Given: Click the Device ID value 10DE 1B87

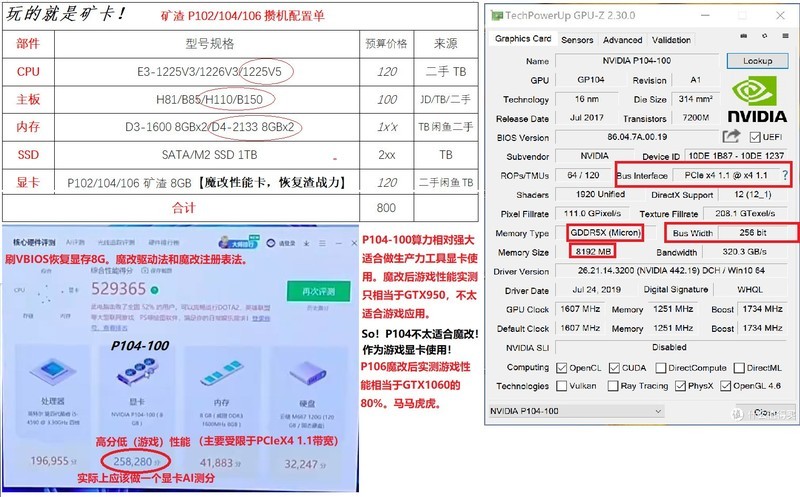Looking at the screenshot, I should tap(736, 156).
